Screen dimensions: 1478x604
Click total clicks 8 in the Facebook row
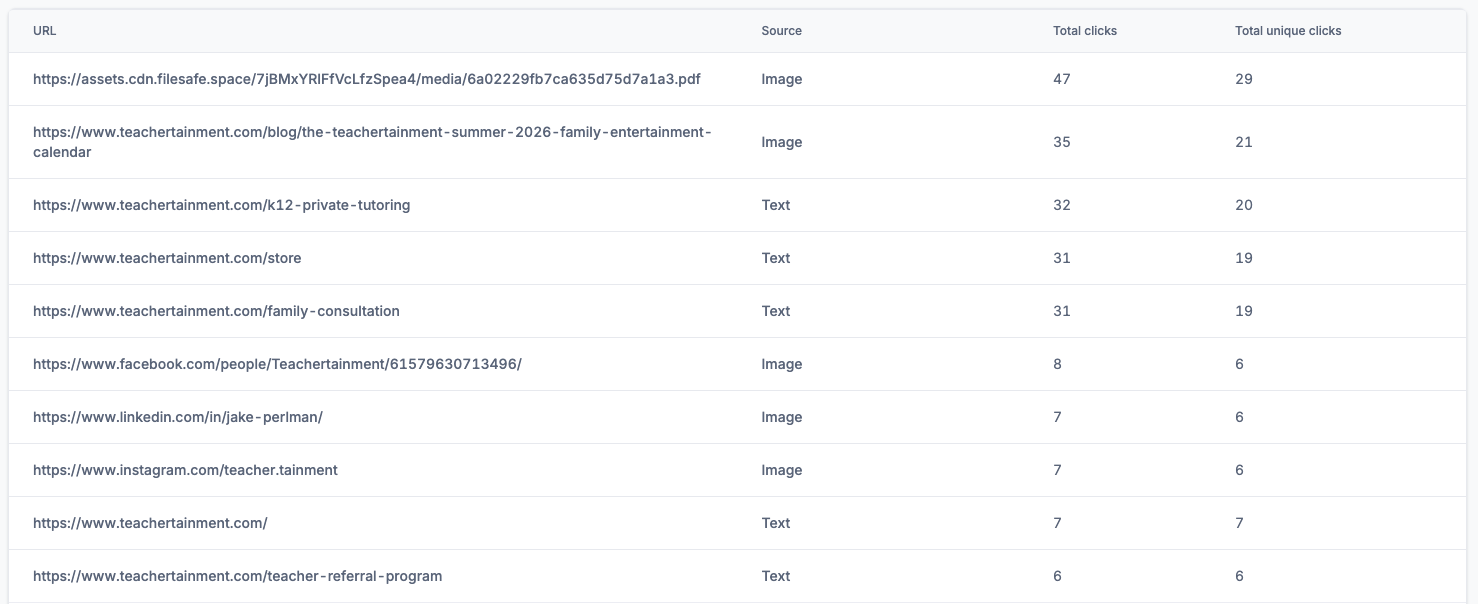click(x=1058, y=364)
